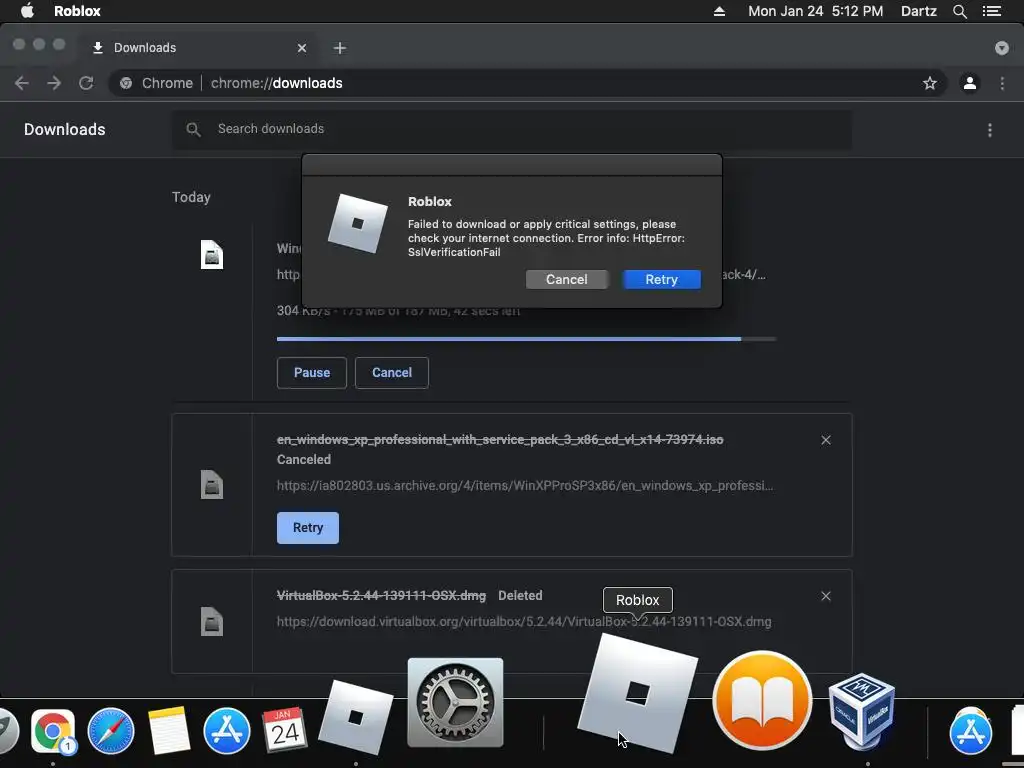Open Notification Center list icon
Image resolution: width=1024 pixels, height=768 pixels.
(991, 11)
